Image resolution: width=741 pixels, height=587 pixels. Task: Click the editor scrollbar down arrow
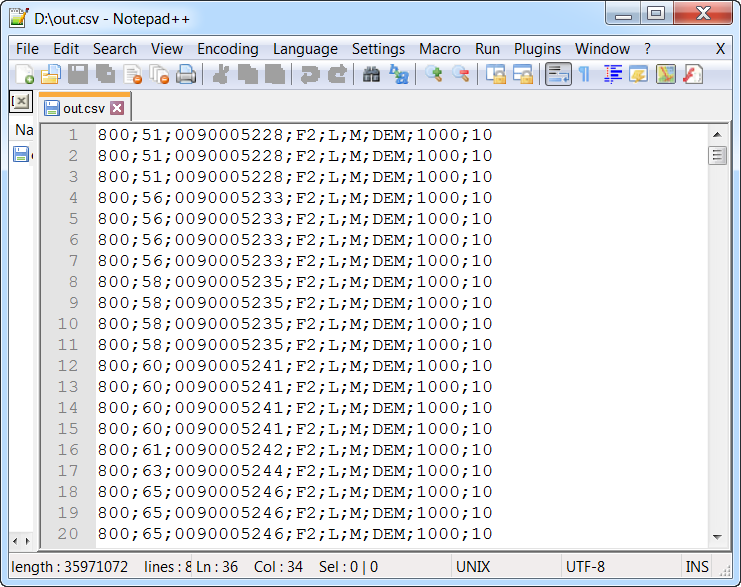717,537
